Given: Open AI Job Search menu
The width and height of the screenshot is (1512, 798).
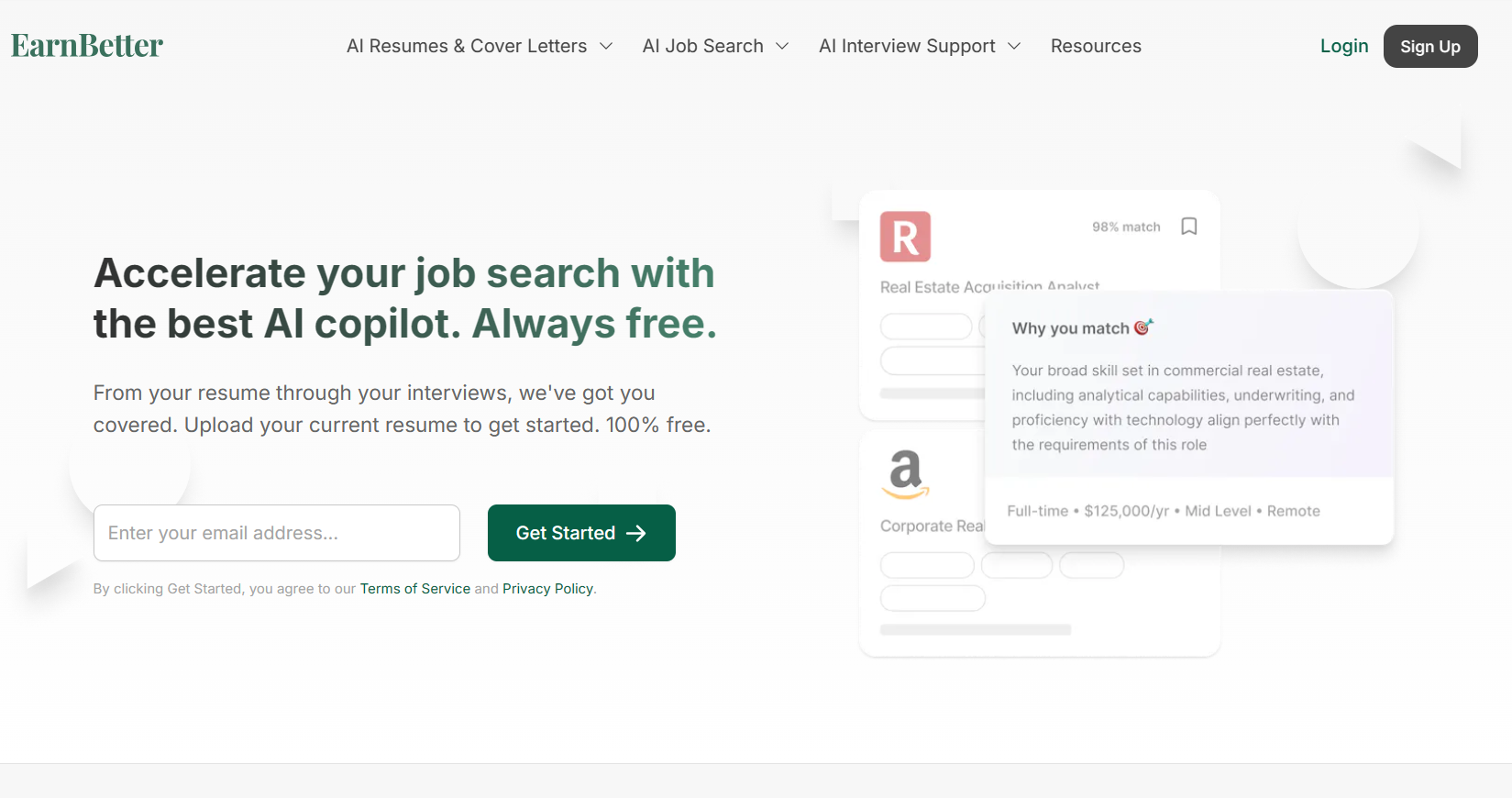Looking at the screenshot, I should 703,46.
